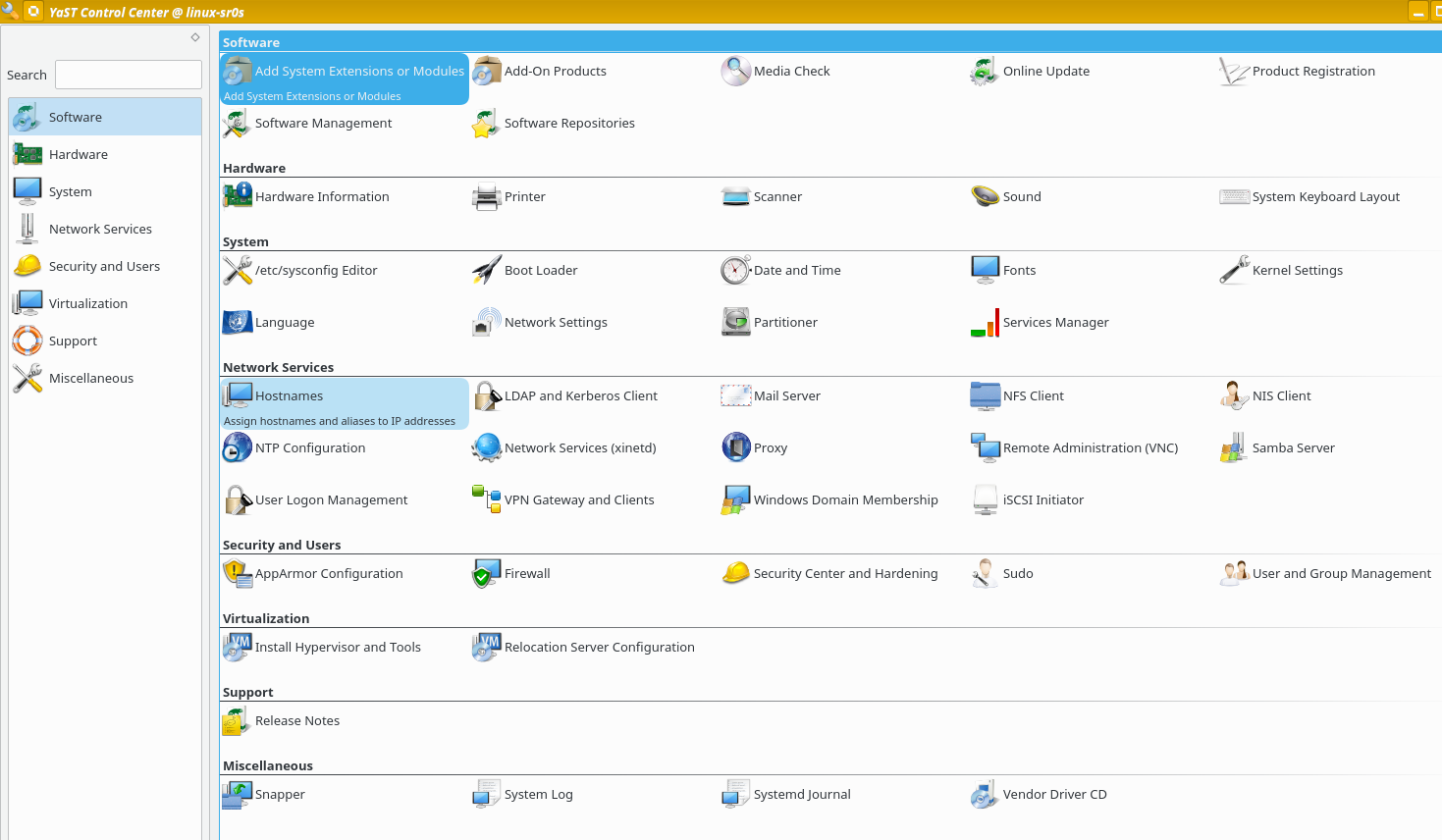The width and height of the screenshot is (1442, 840).
Task: Click the Proxy globe icon
Action: click(736, 447)
